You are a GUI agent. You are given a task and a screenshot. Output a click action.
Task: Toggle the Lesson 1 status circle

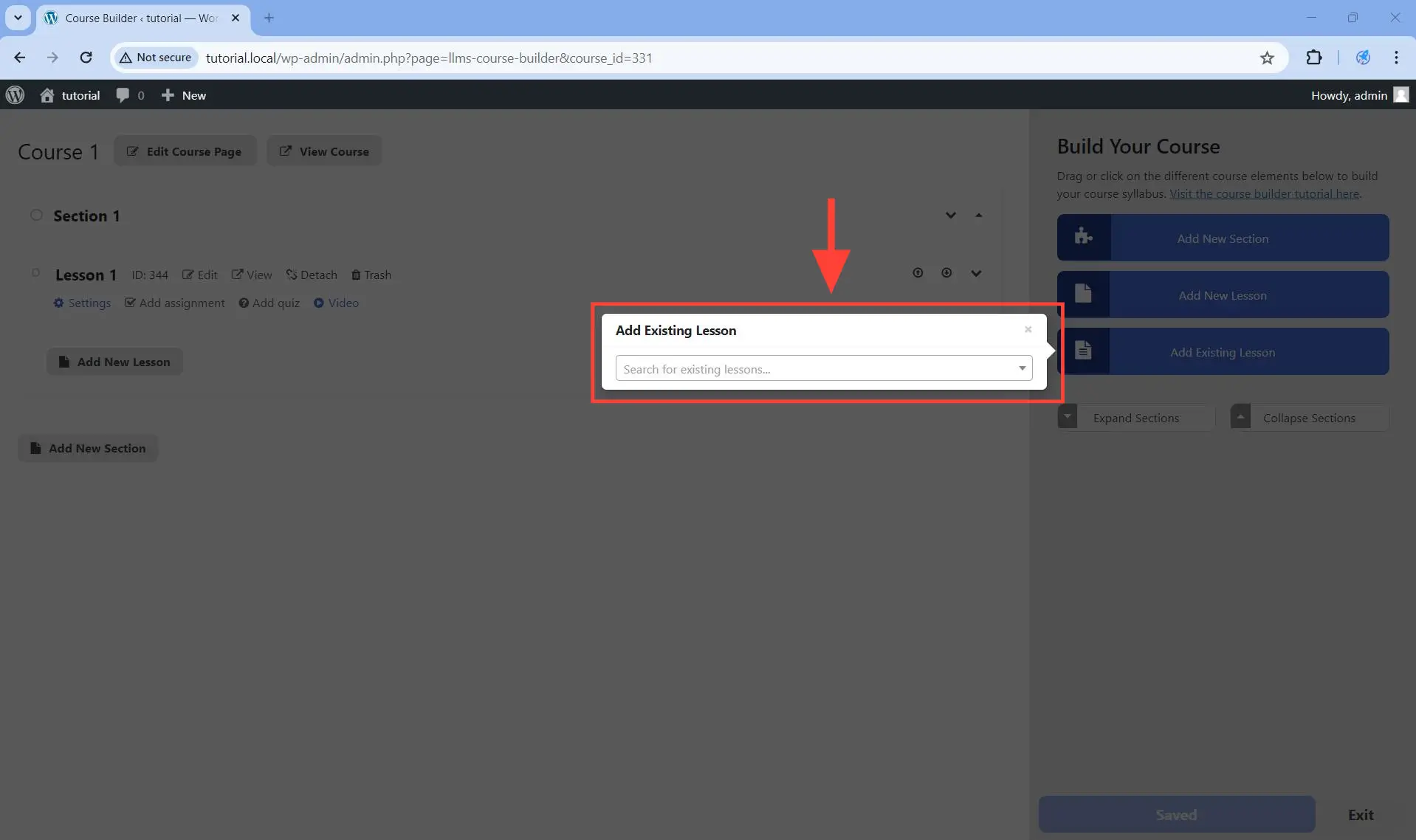(x=35, y=272)
